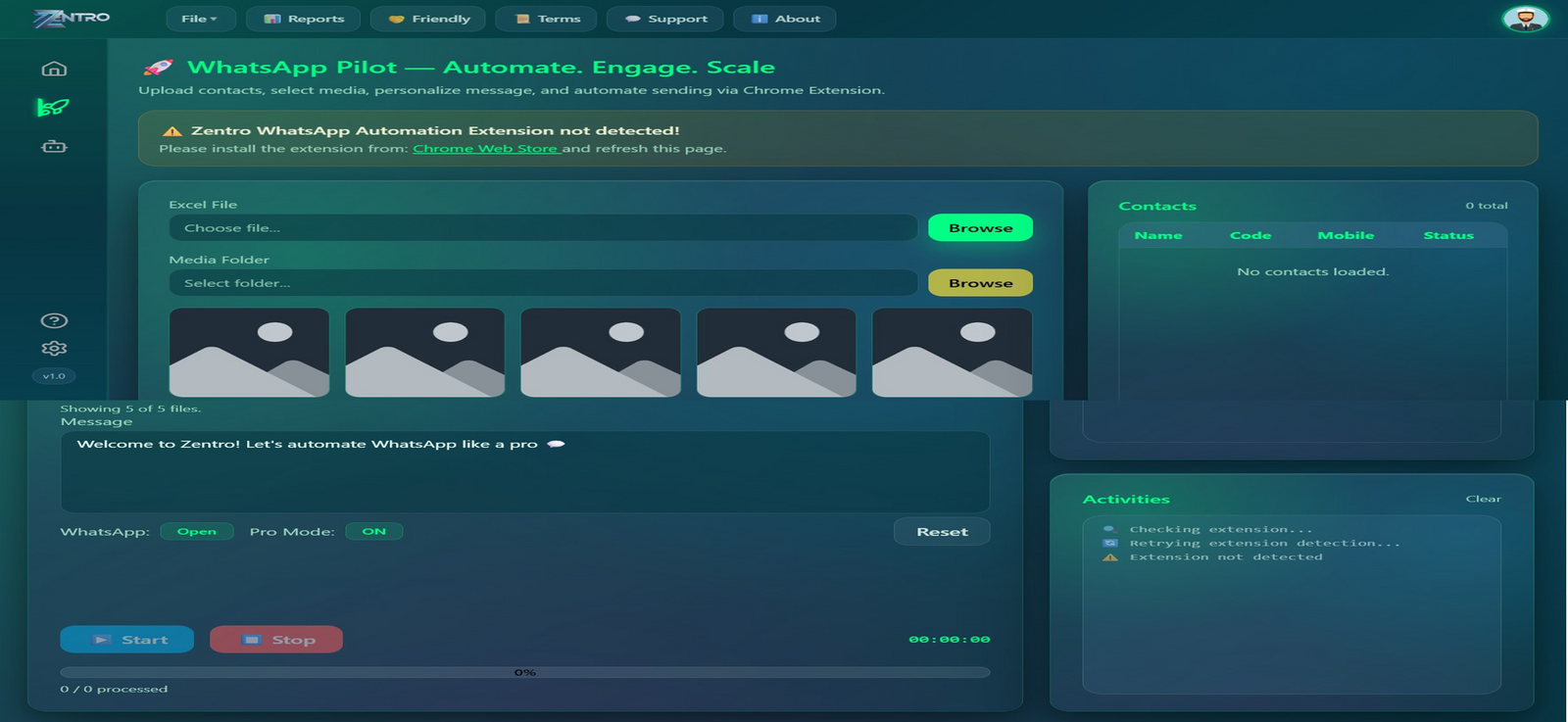Viewport: 1568px width, 722px height.
Task: Click the "0 total" contacts count
Action: pyautogui.click(x=1487, y=206)
